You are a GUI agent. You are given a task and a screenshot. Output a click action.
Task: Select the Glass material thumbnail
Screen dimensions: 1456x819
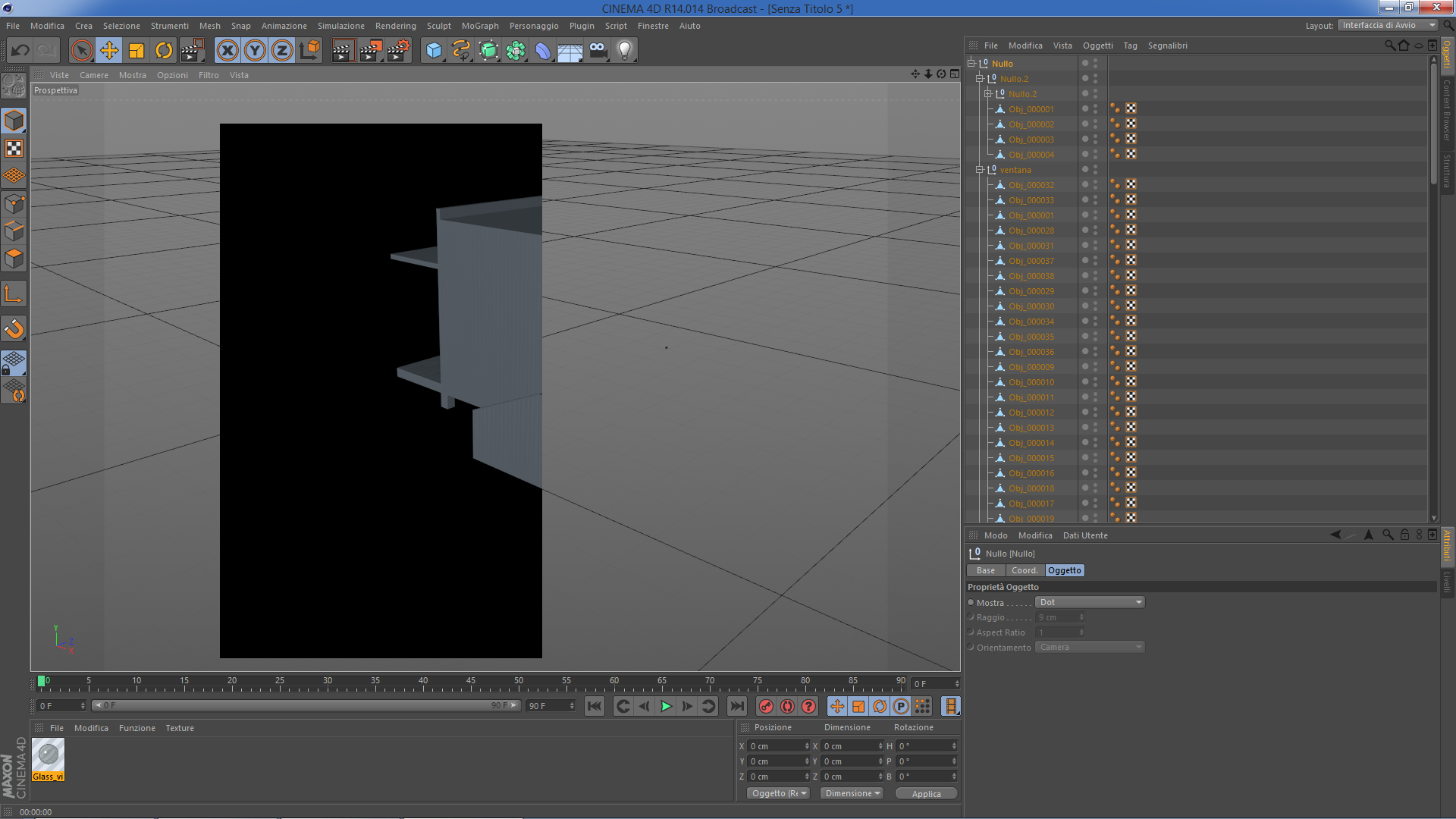(x=48, y=755)
